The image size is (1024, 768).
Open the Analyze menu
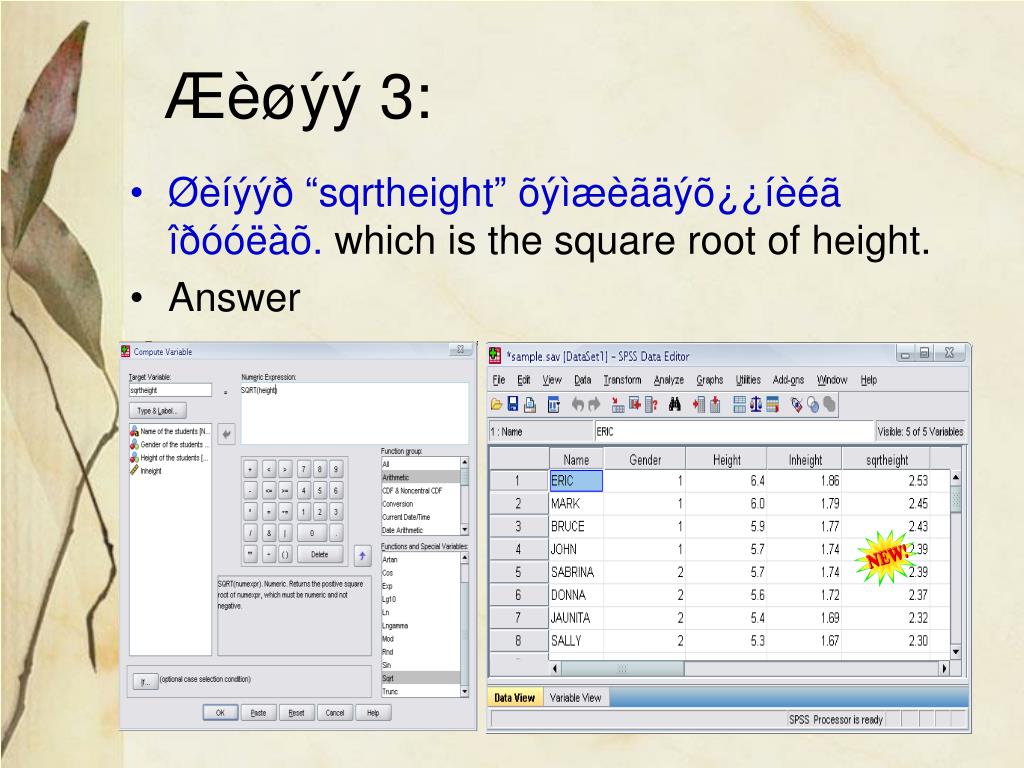(x=669, y=380)
